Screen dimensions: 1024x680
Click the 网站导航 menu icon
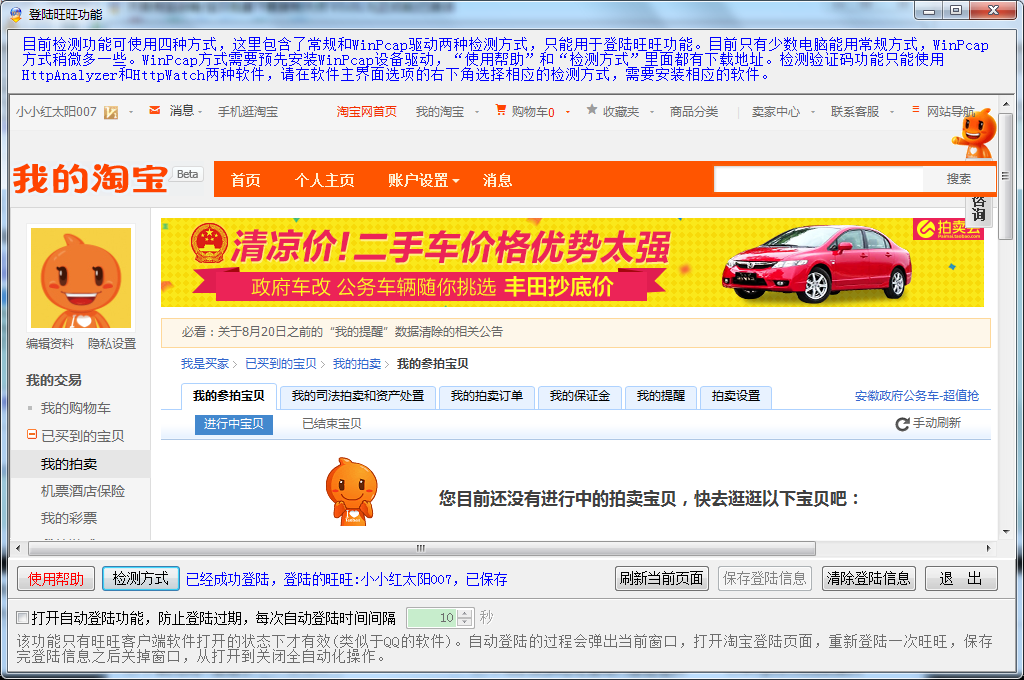[915, 110]
